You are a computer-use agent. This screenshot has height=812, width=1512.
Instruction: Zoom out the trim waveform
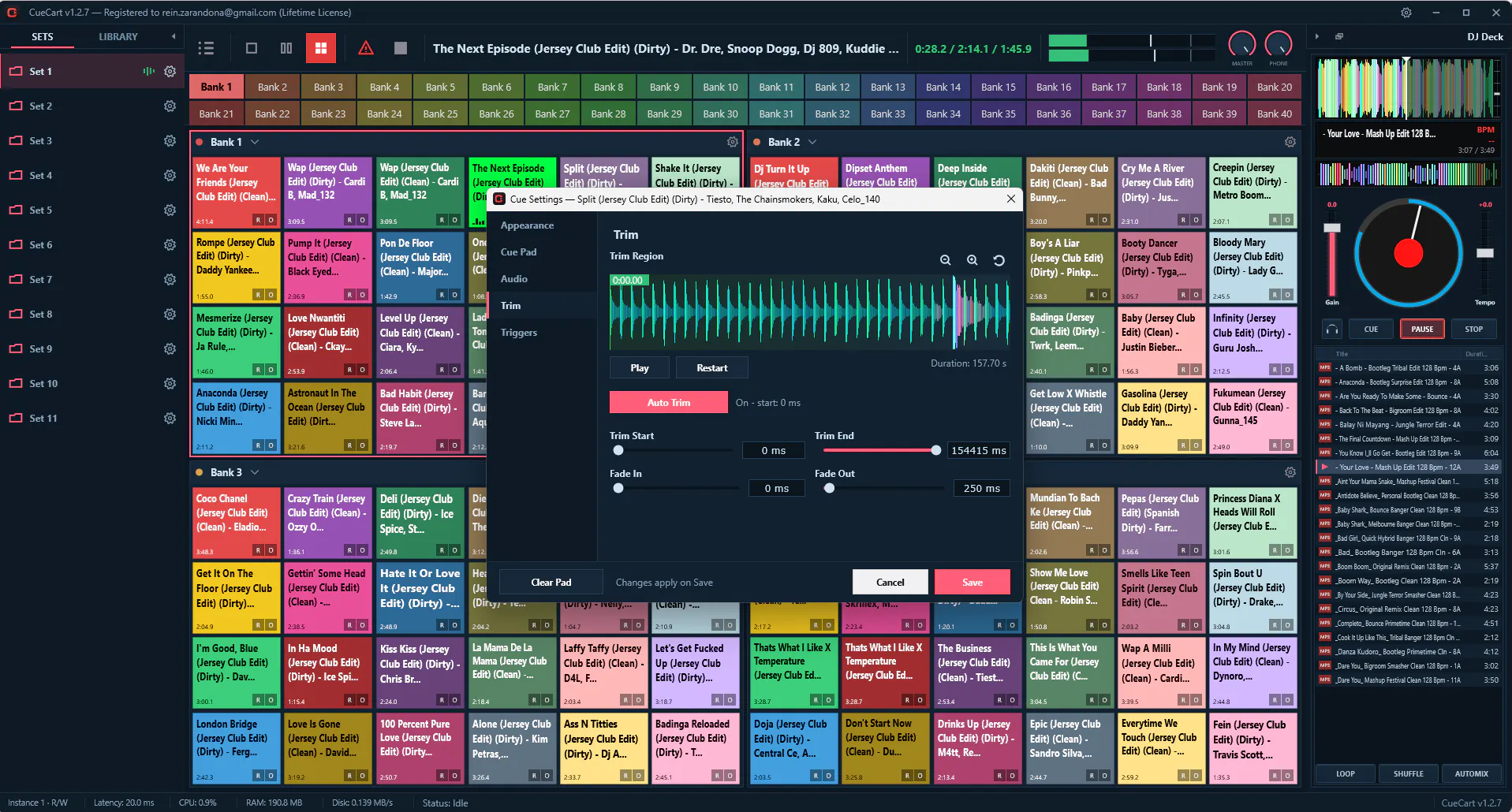coord(946,260)
